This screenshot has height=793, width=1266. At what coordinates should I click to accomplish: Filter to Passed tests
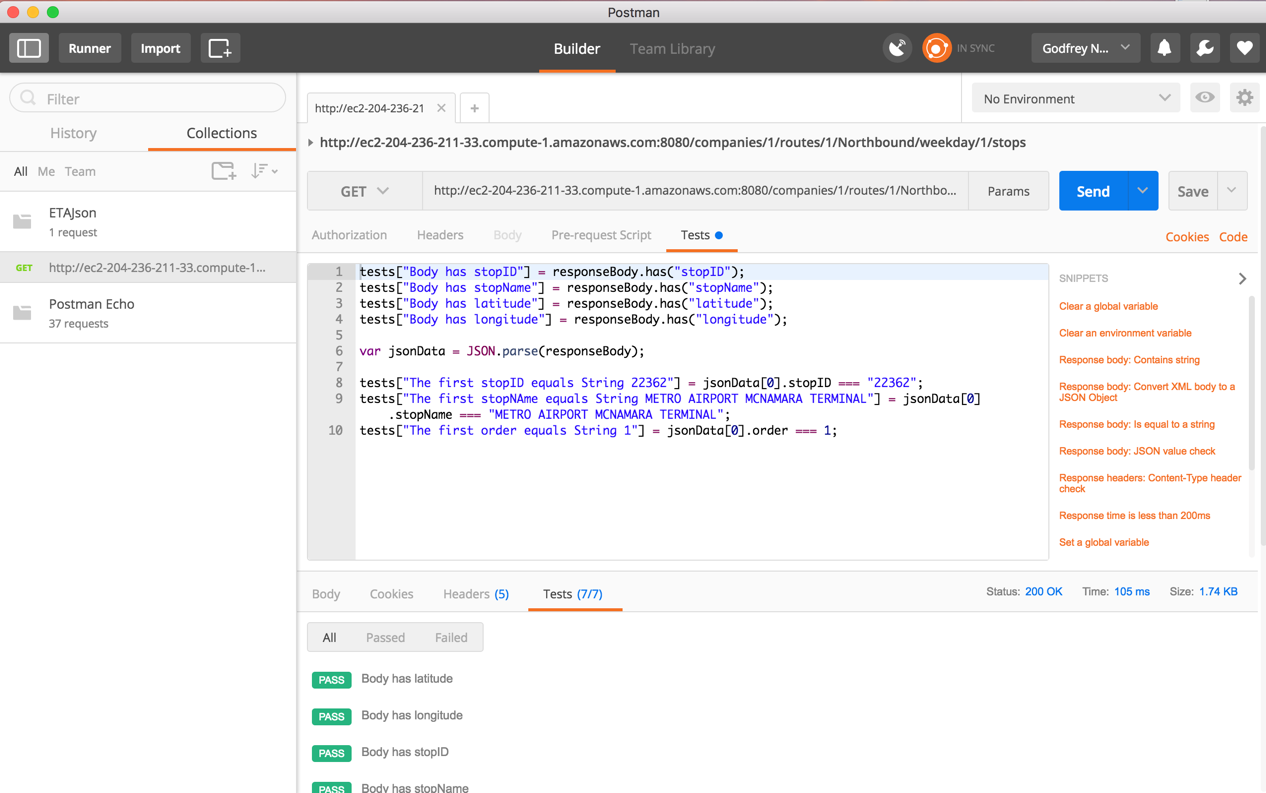pos(385,637)
